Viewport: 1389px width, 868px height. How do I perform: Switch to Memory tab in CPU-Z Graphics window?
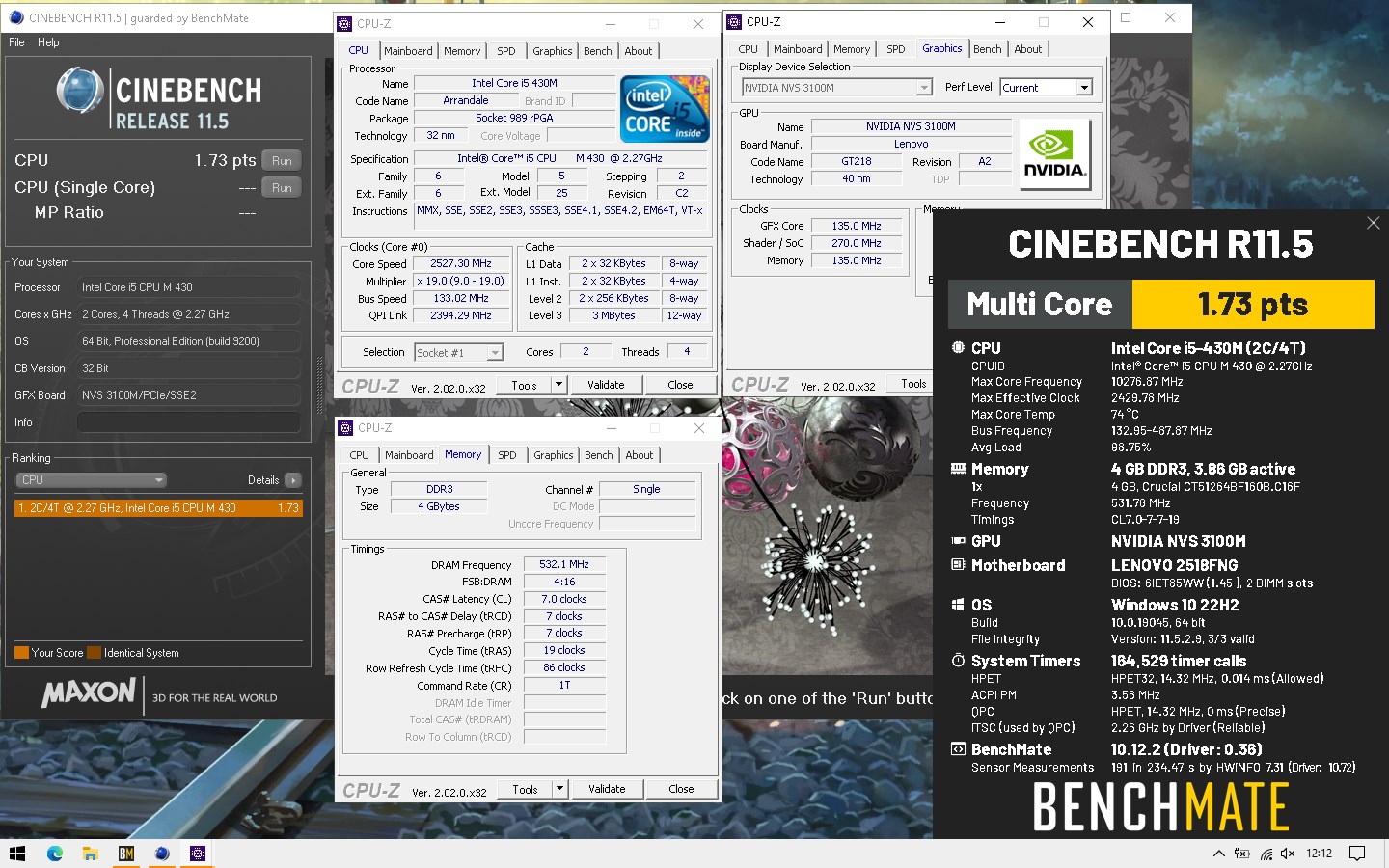tap(852, 49)
